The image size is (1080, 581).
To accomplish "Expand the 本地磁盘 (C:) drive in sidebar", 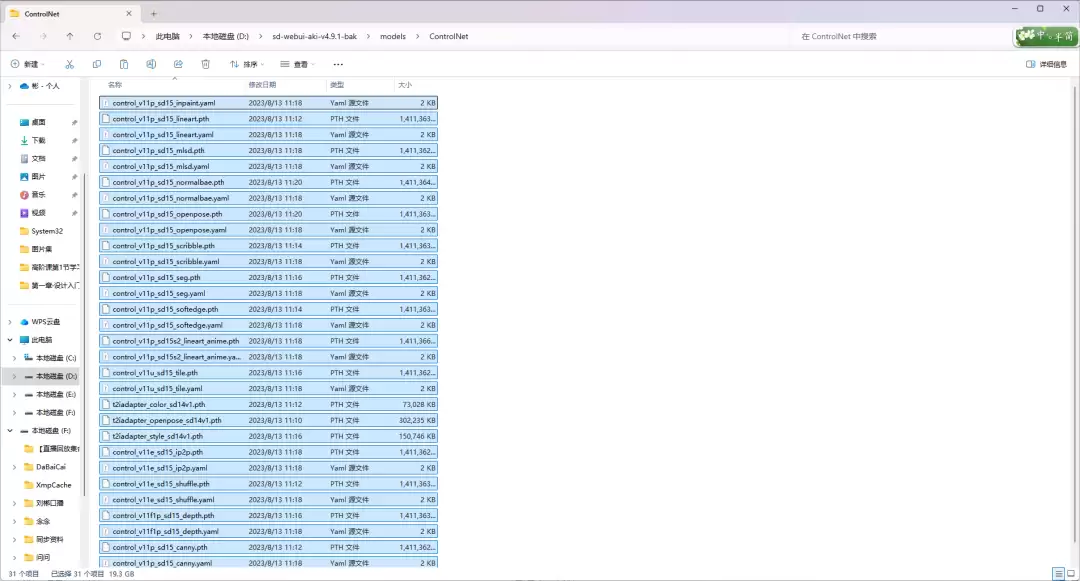I will click(x=16, y=357).
